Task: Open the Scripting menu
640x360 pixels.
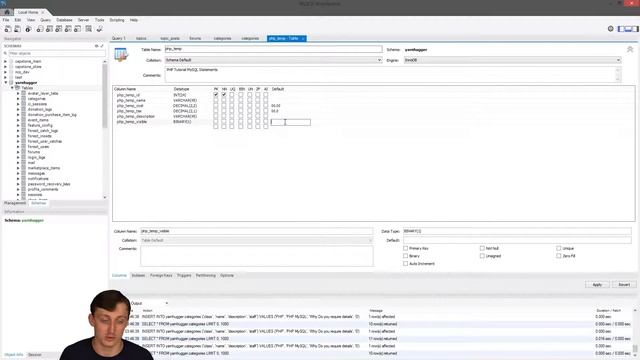Action: pos(117,20)
